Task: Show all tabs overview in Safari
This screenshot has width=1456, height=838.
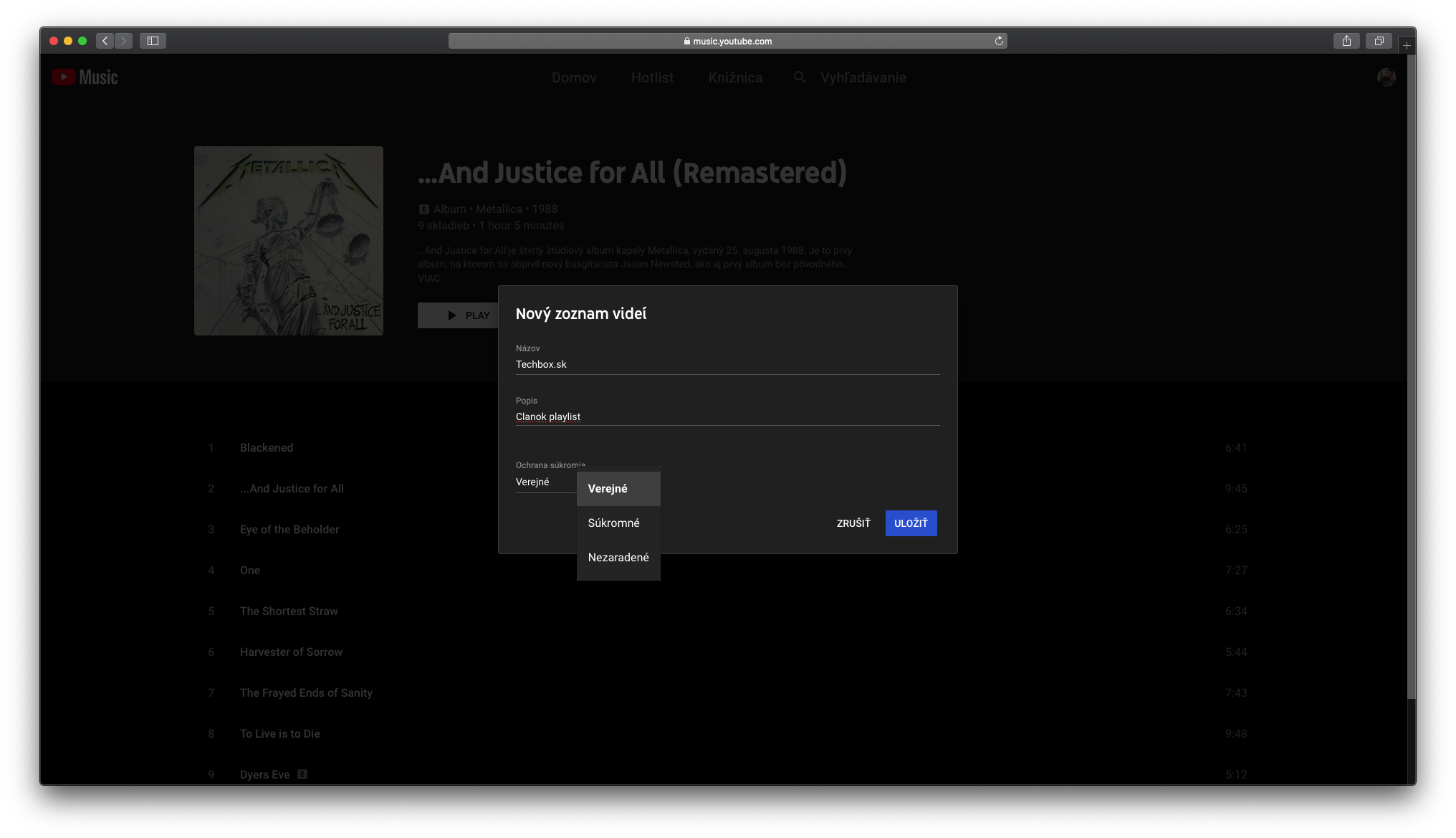Action: tap(1379, 41)
